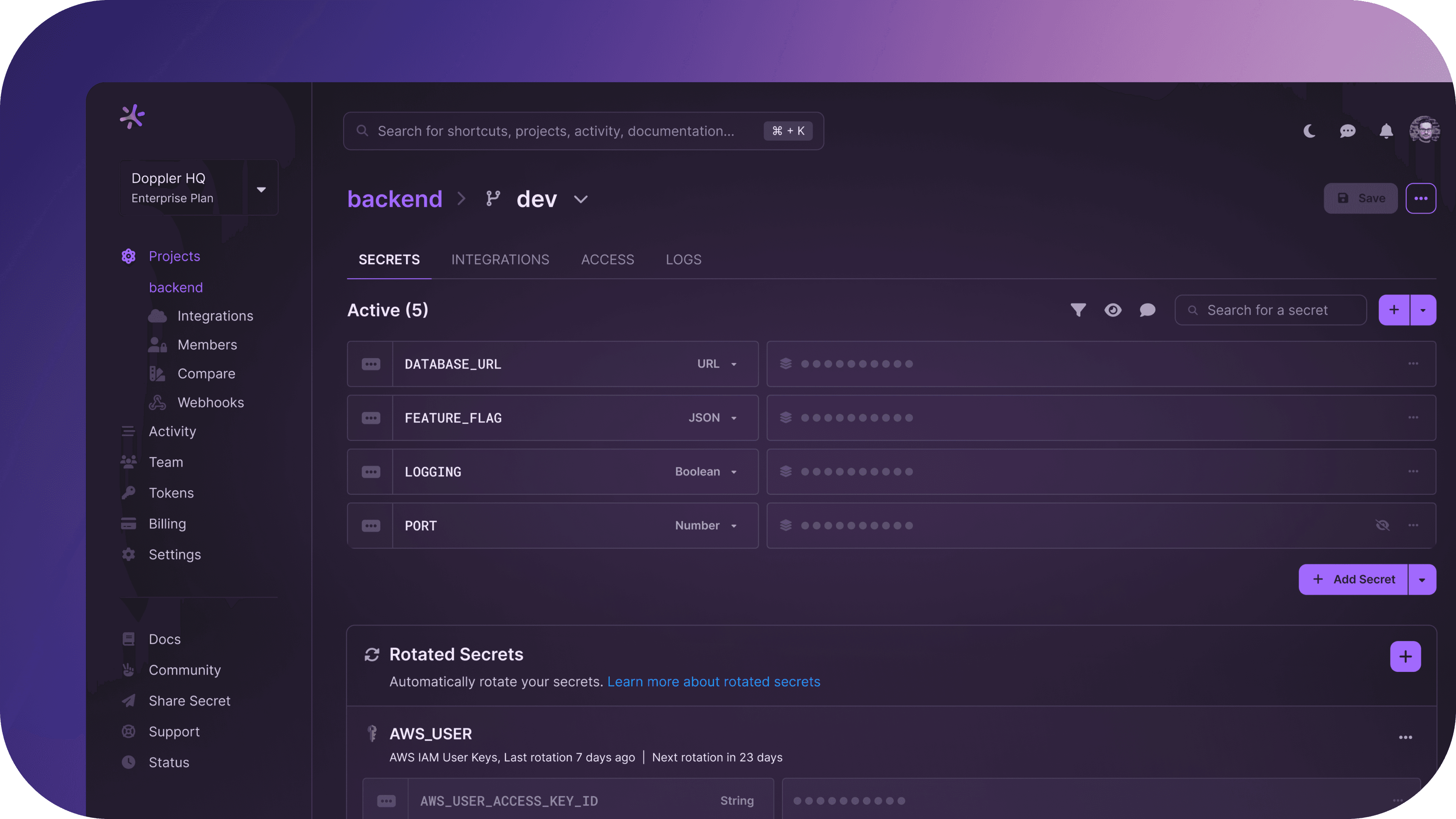This screenshot has height=819, width=1456.
Task: Open AWS_USER more options
Action: 1405,737
